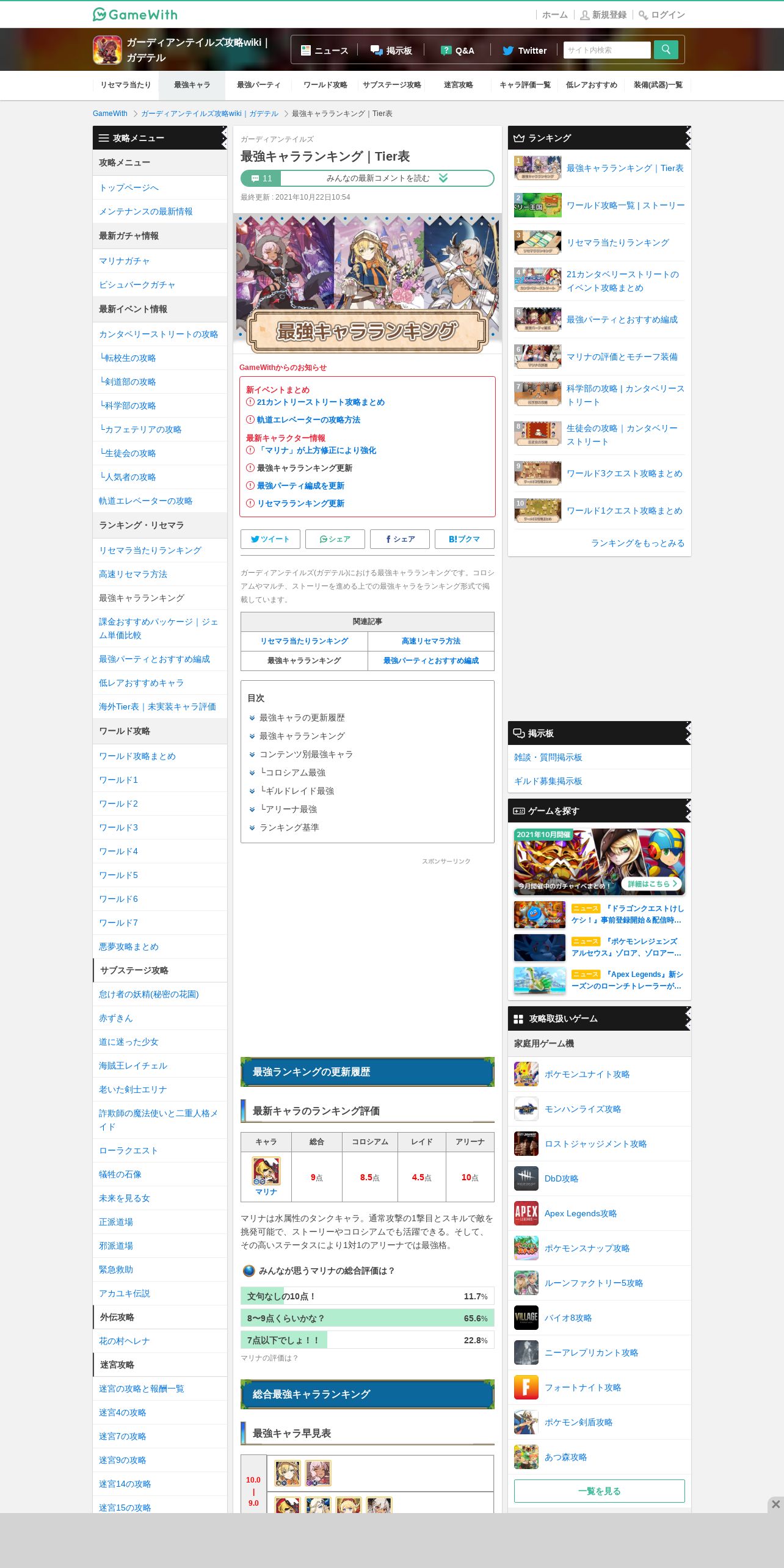
Task: Select the 最強キャラ nav tab
Action: pos(192,85)
